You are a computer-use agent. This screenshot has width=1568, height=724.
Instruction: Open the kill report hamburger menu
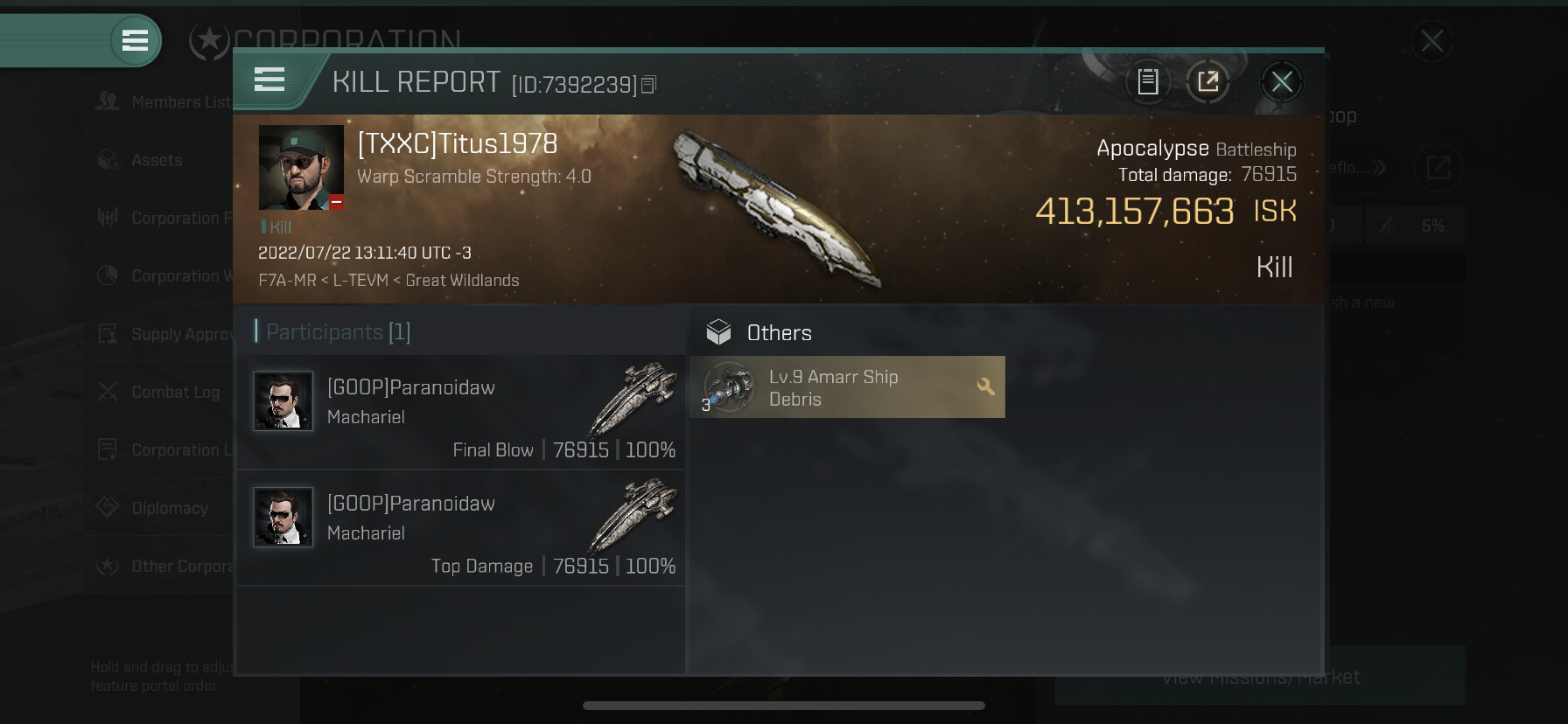tap(269, 80)
